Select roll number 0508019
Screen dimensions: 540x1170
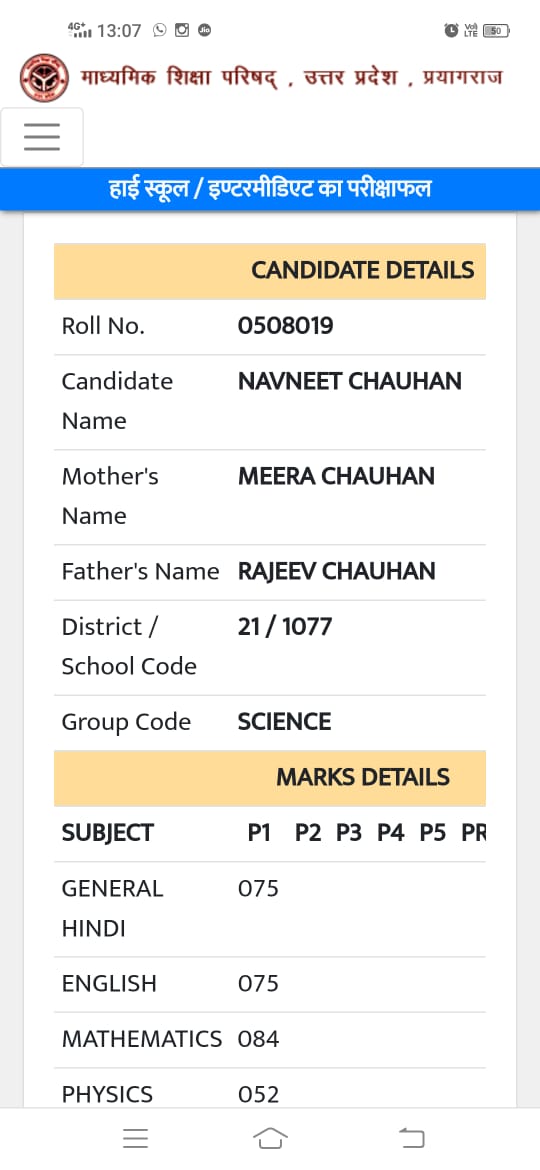tap(286, 326)
